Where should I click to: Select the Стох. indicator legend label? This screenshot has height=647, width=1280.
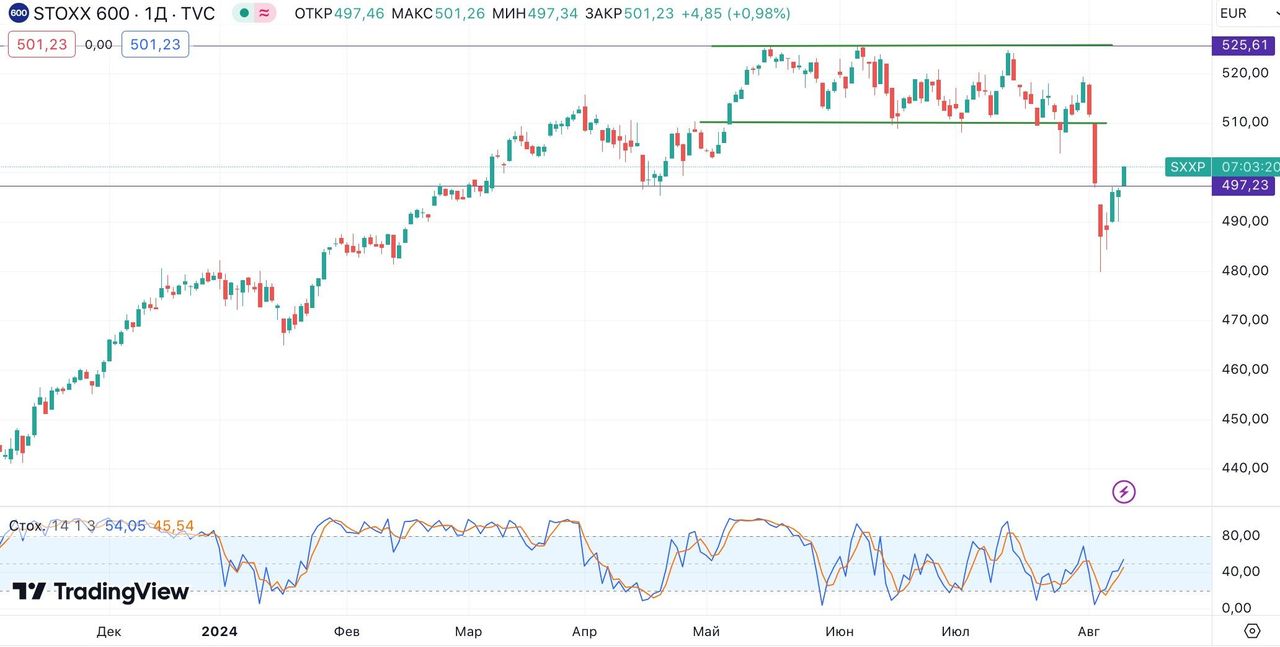tap(26, 526)
